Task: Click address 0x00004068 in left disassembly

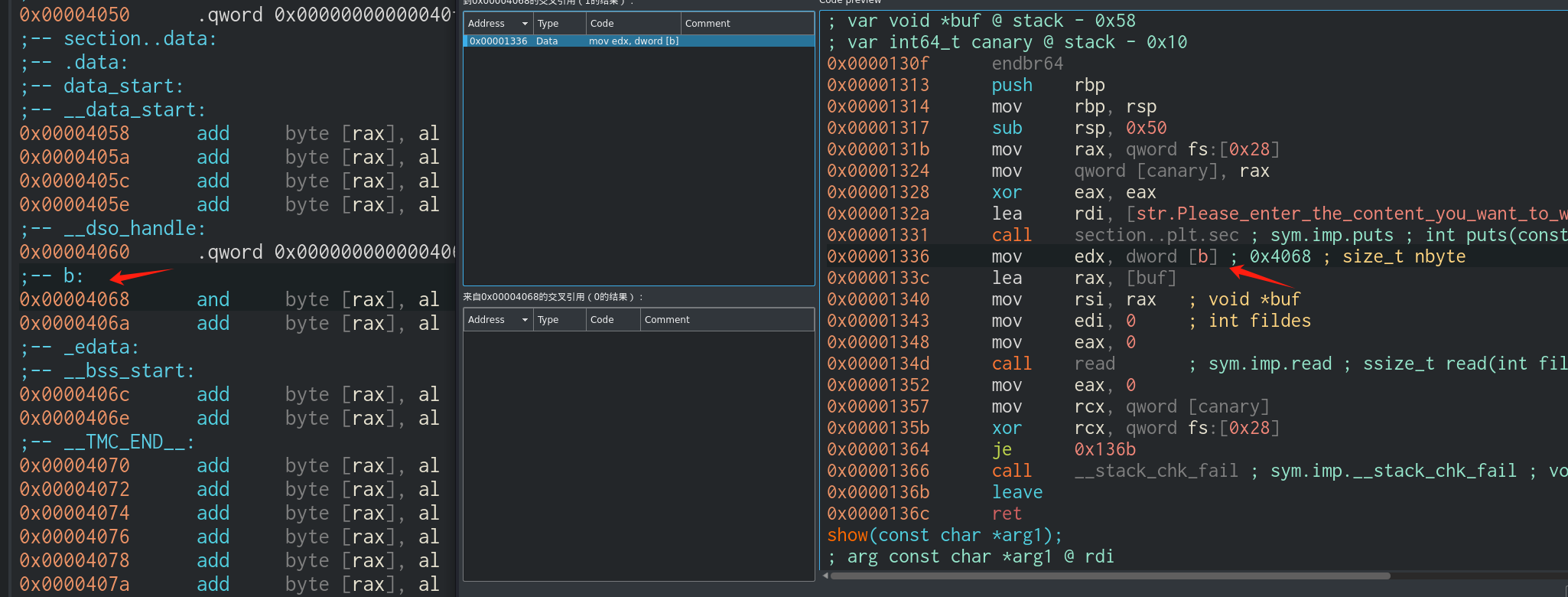Action: pyautogui.click(x=75, y=299)
